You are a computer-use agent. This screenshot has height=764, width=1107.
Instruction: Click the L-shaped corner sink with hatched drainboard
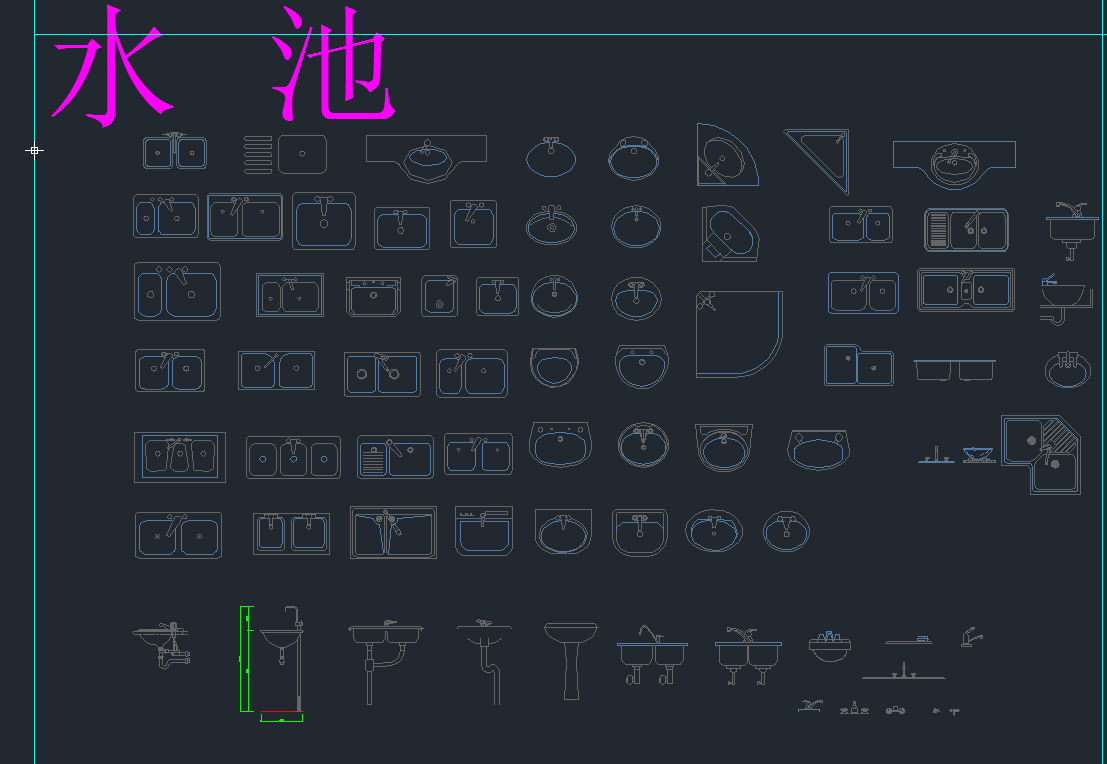pos(1041,455)
